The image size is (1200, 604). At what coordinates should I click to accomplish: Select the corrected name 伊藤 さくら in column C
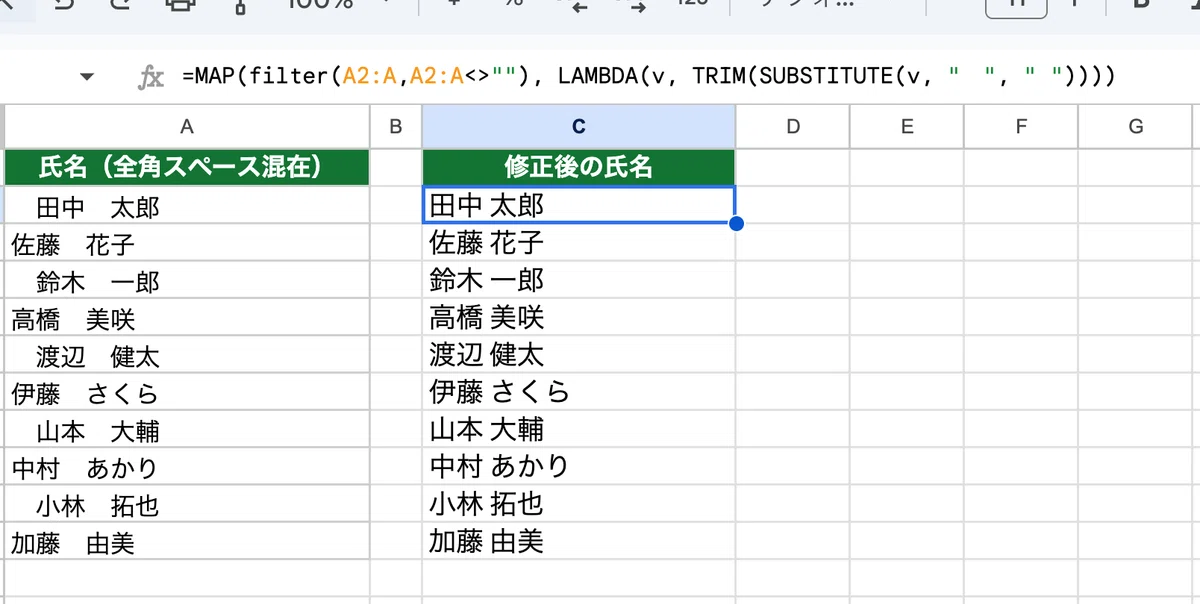pyautogui.click(x=579, y=393)
